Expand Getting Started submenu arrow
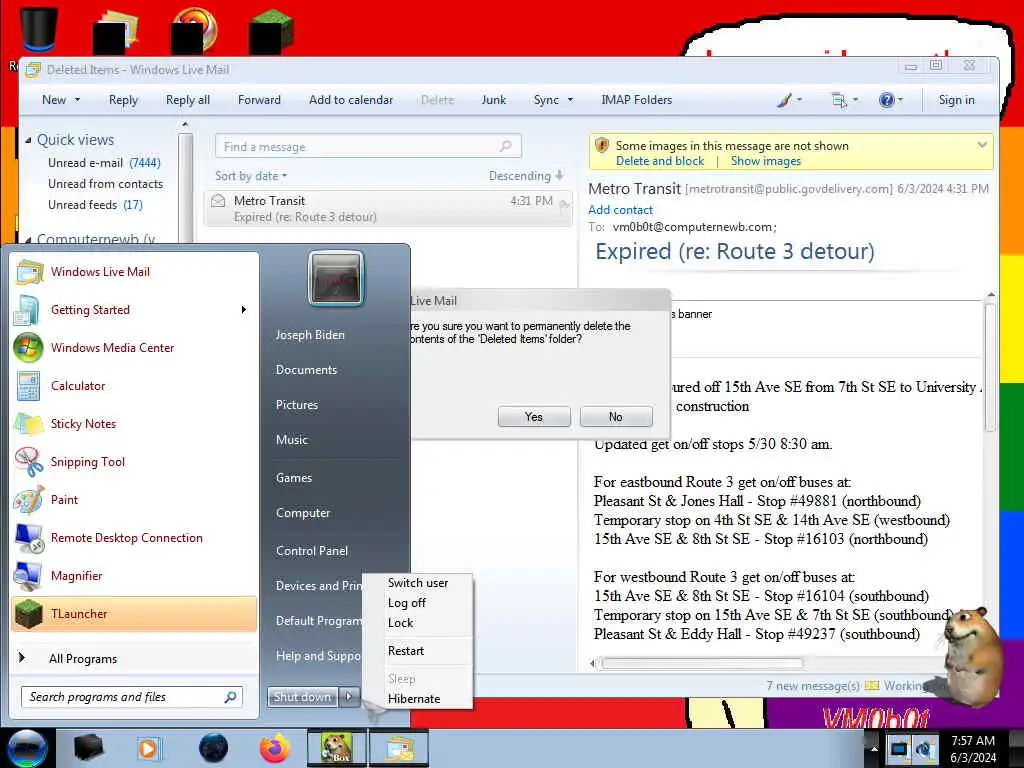Screen dimensions: 1024x768 (244, 310)
